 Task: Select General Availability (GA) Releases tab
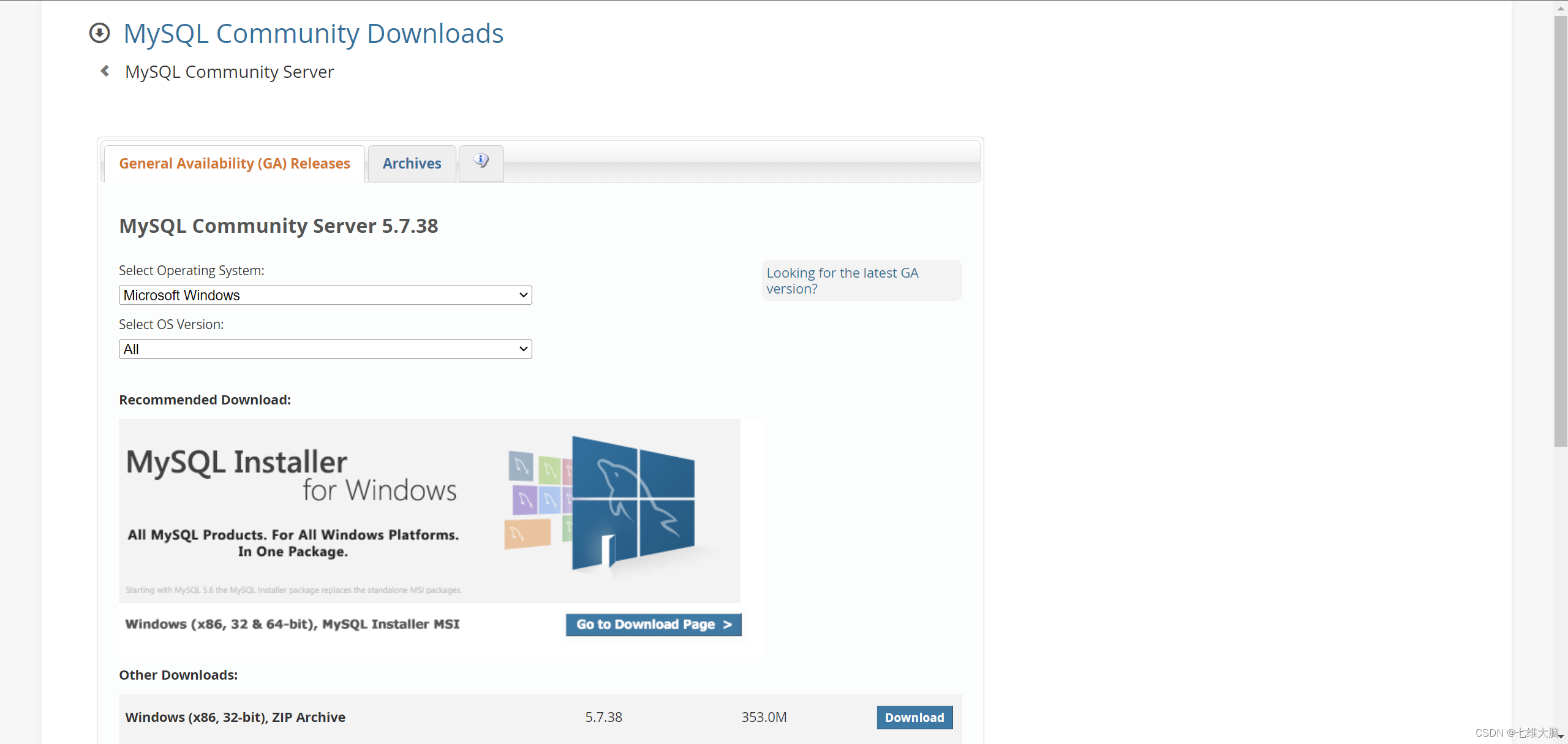click(x=235, y=164)
